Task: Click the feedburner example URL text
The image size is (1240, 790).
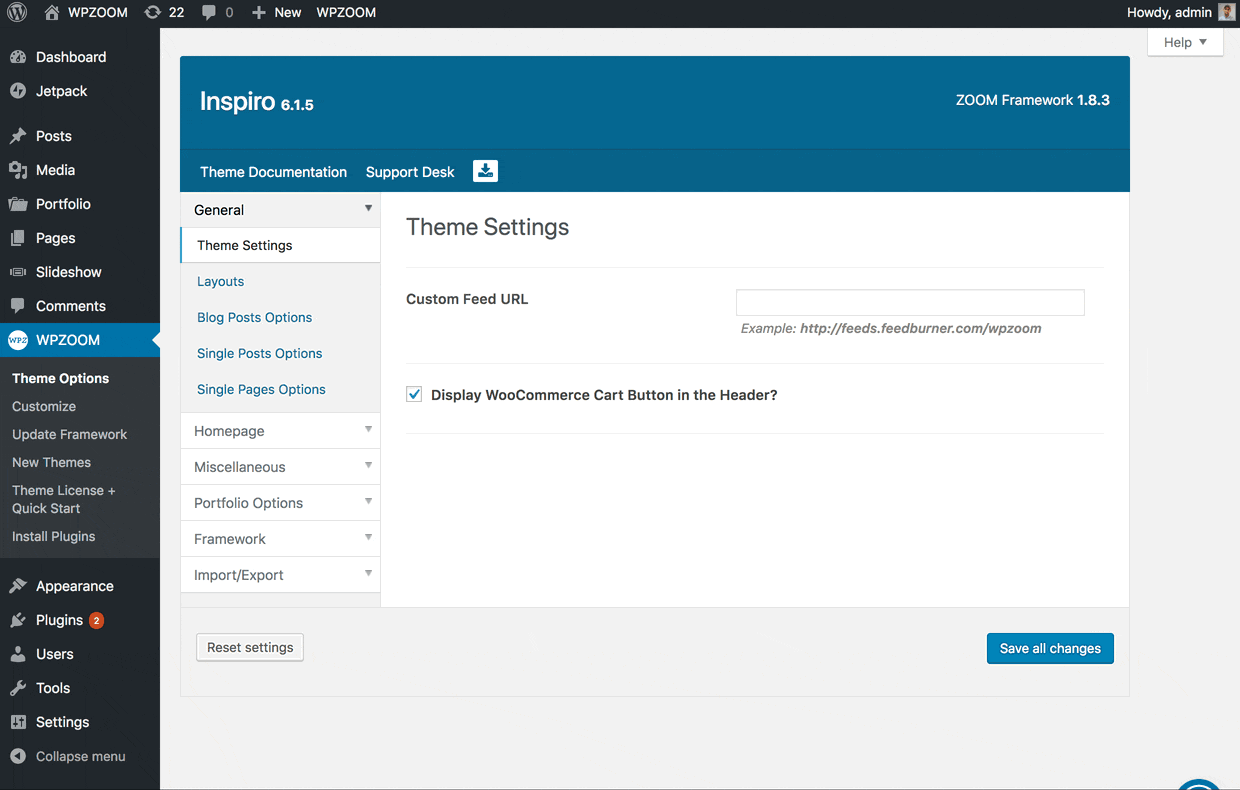Action: [x=920, y=328]
